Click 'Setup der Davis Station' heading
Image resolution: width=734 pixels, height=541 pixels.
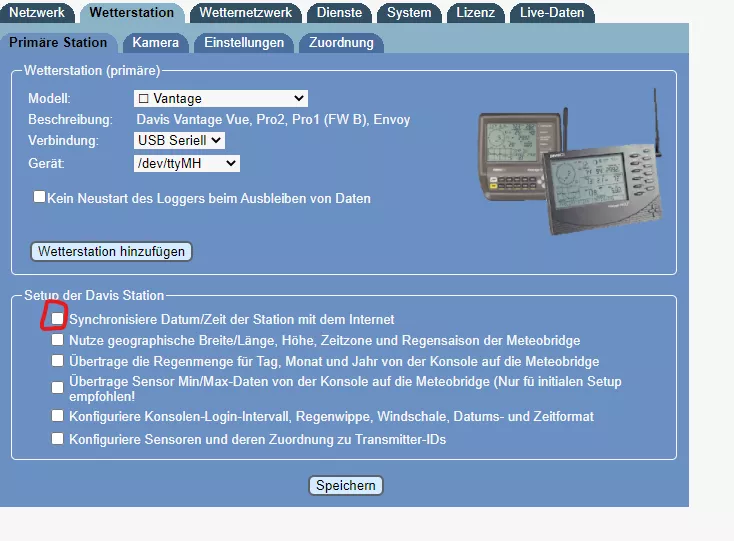94,295
